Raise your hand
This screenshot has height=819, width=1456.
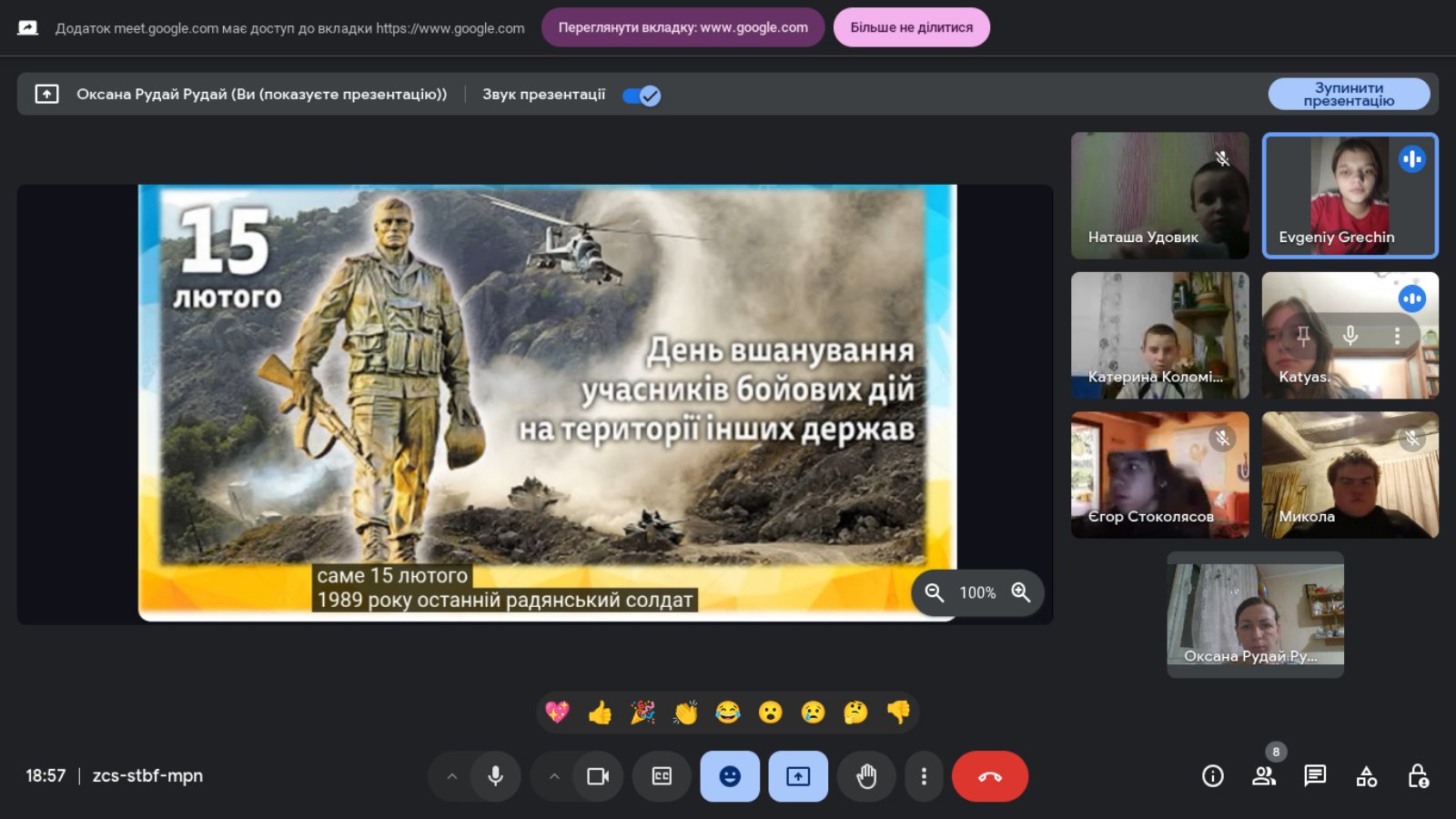click(866, 776)
